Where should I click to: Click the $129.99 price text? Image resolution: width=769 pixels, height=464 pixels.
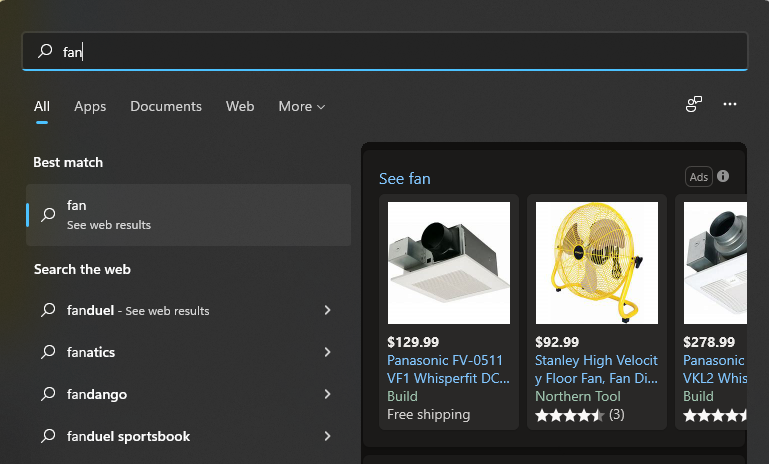click(413, 342)
